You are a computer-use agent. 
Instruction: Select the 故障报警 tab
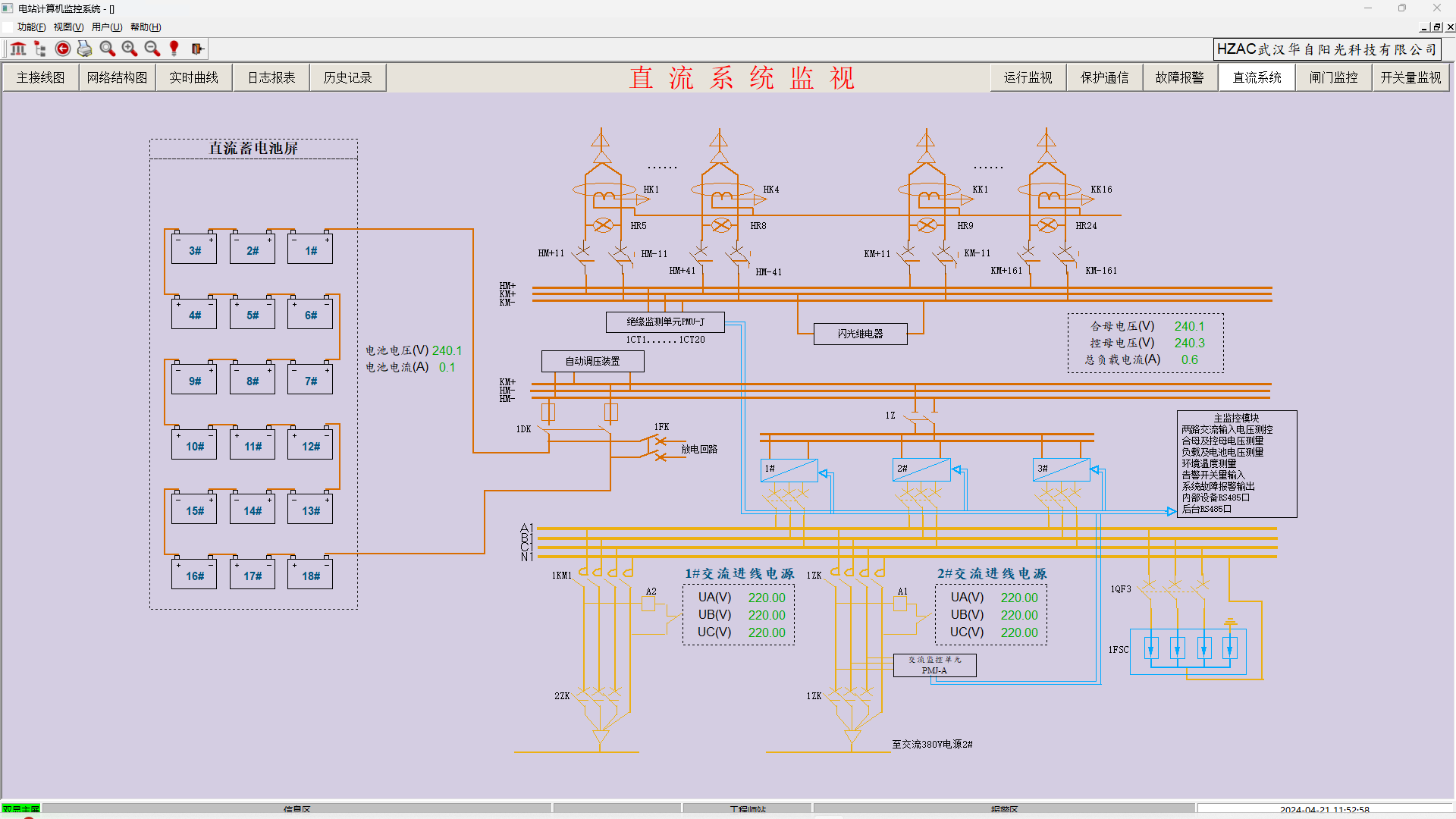pyautogui.click(x=1180, y=77)
